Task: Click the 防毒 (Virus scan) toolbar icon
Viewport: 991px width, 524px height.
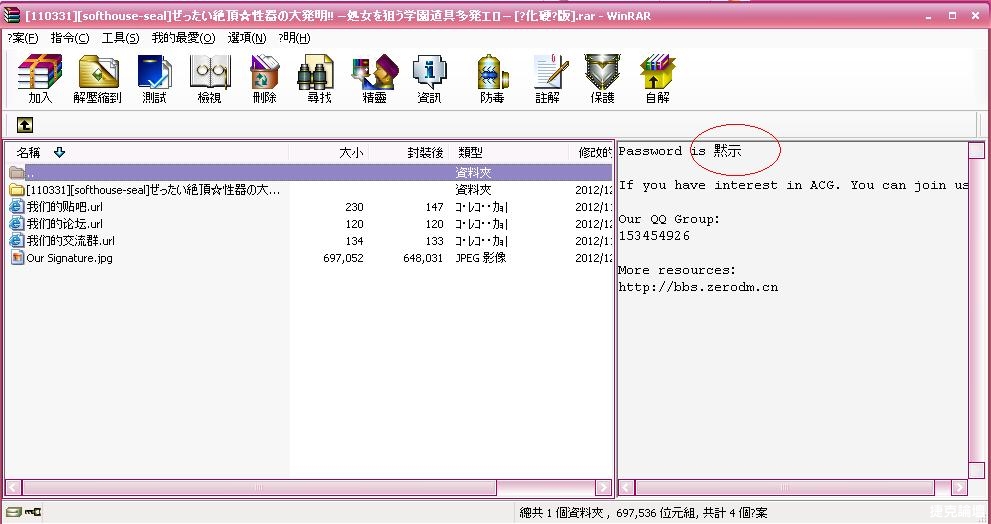Action: 492,78
